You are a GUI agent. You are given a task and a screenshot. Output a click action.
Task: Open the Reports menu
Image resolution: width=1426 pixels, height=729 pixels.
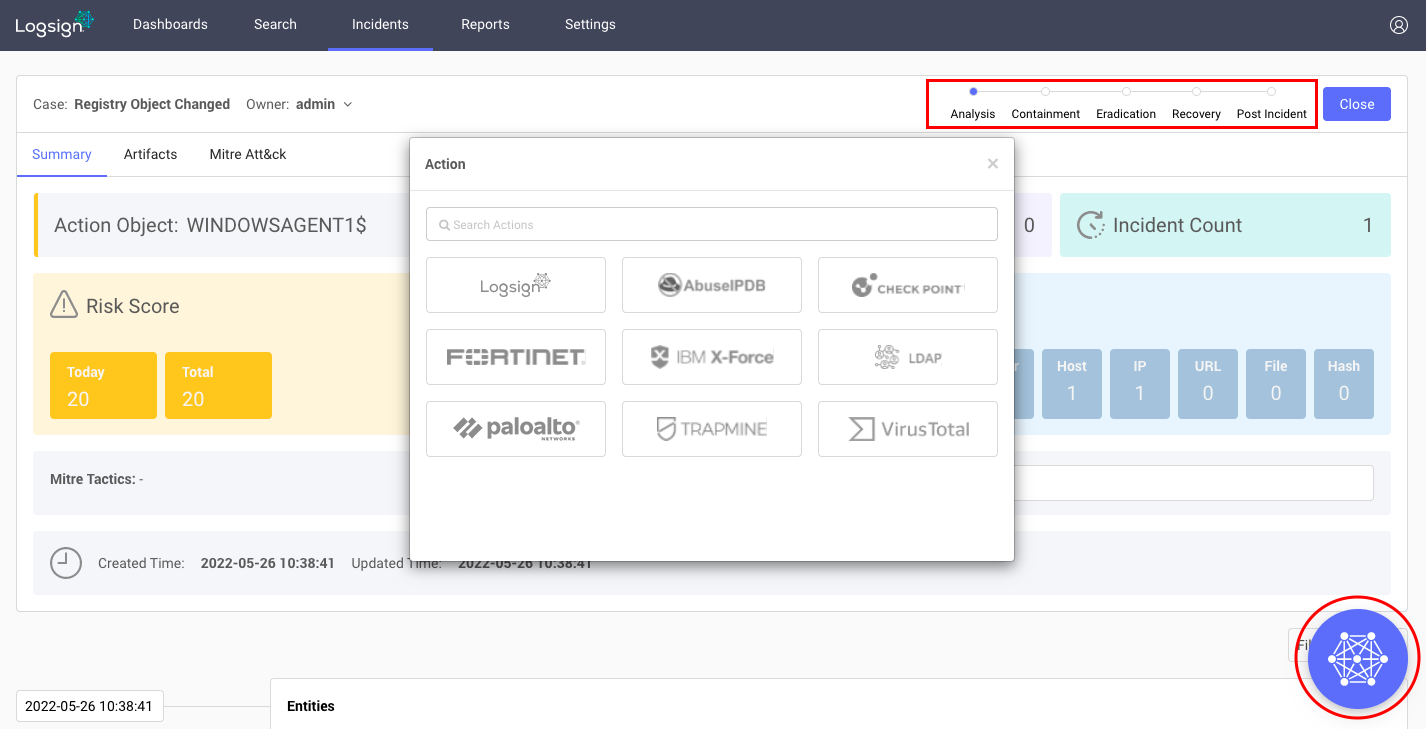point(485,24)
